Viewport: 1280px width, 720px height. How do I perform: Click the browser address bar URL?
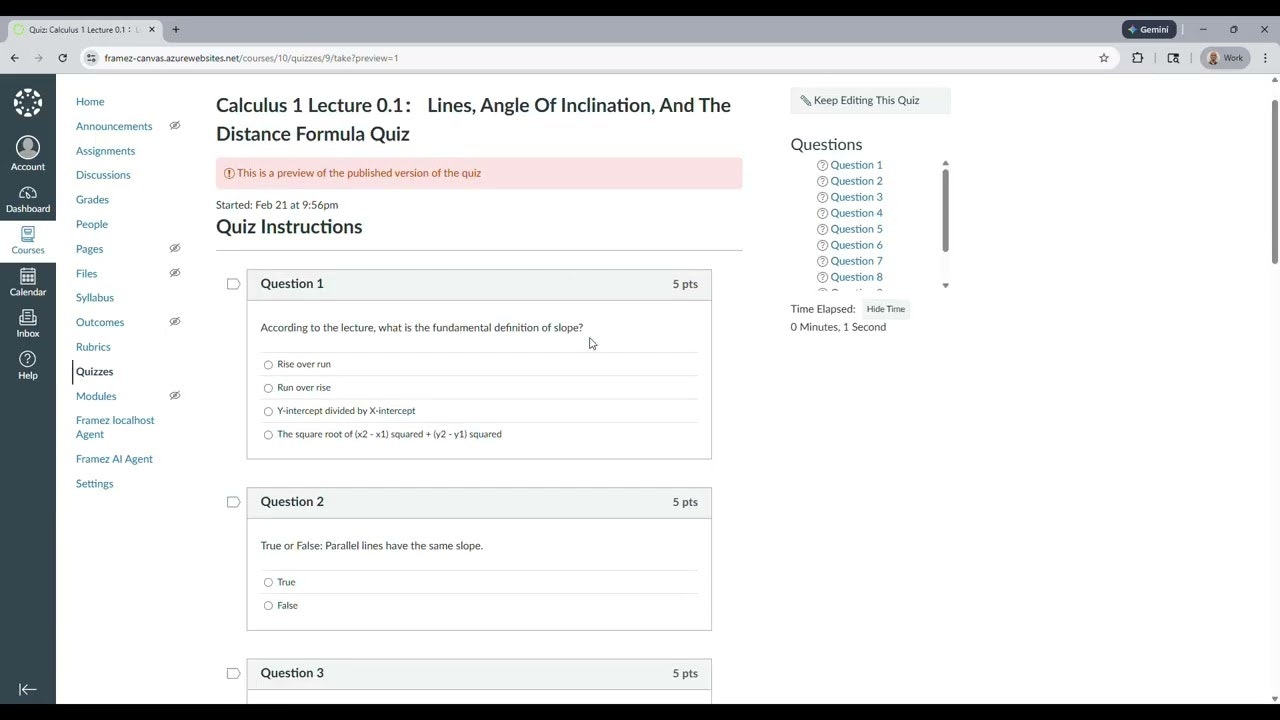(251, 58)
